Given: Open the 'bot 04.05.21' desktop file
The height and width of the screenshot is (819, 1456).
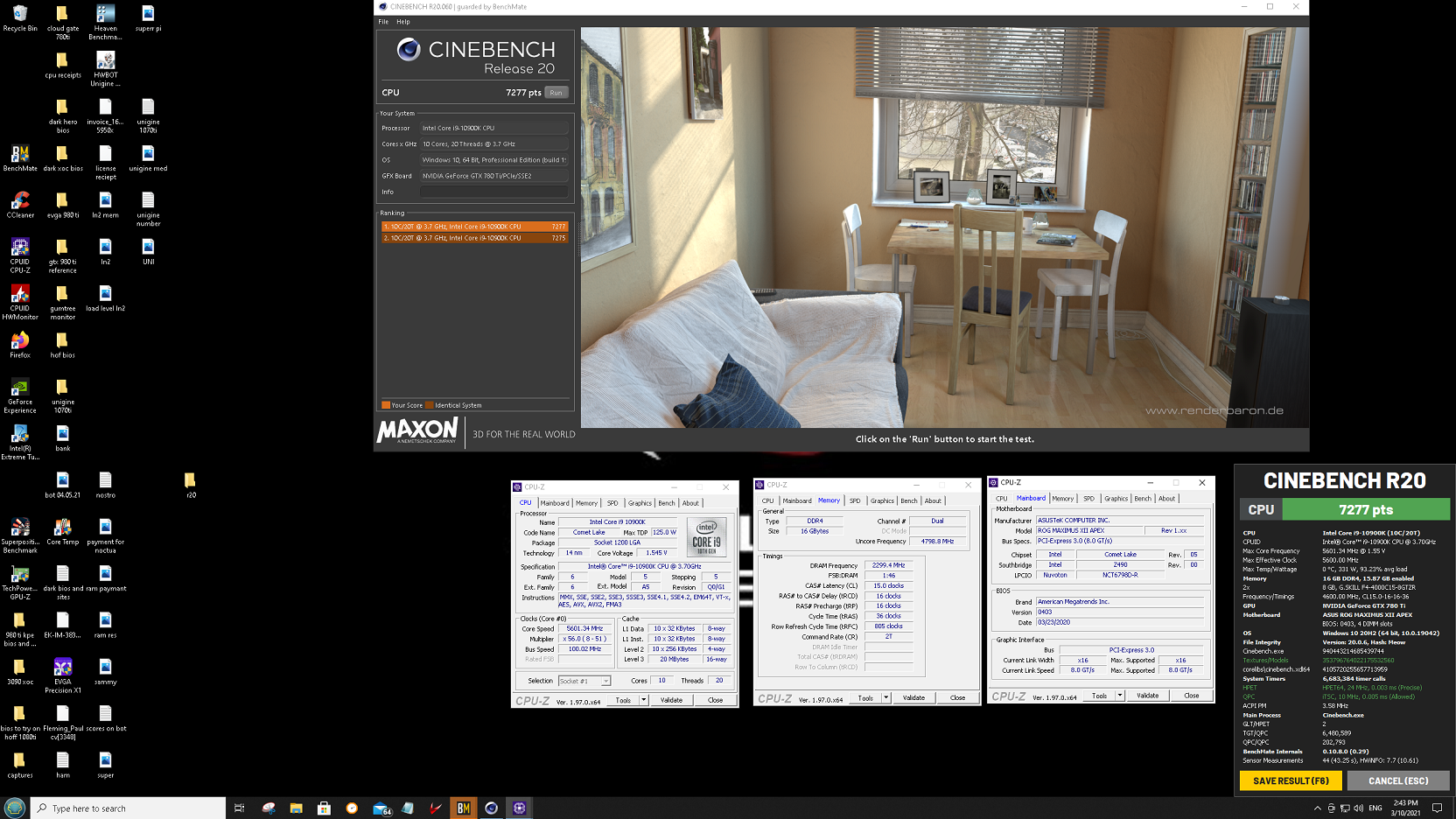Looking at the screenshot, I should coord(63,486).
